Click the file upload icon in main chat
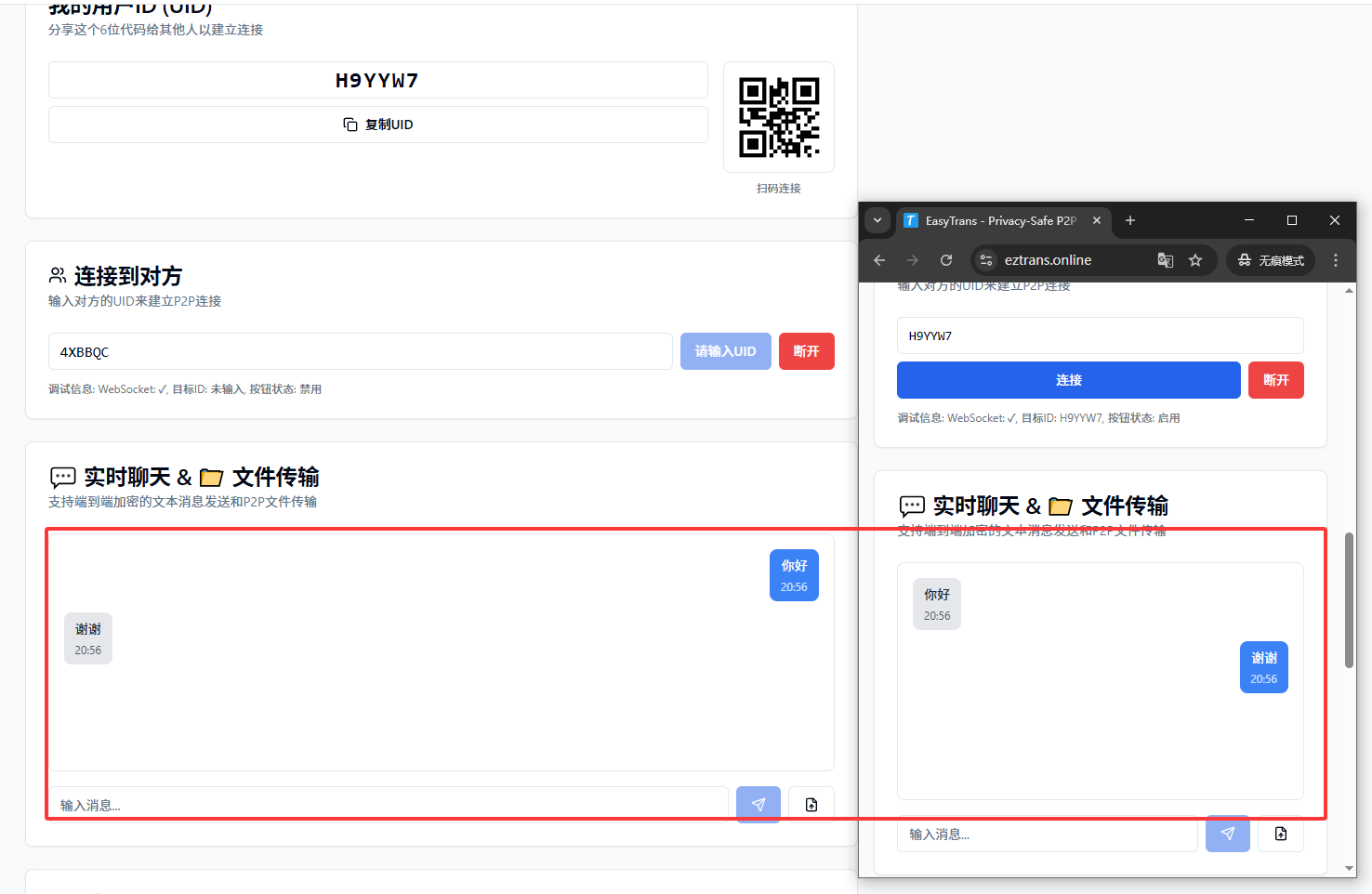The width and height of the screenshot is (1372, 894). click(x=811, y=805)
